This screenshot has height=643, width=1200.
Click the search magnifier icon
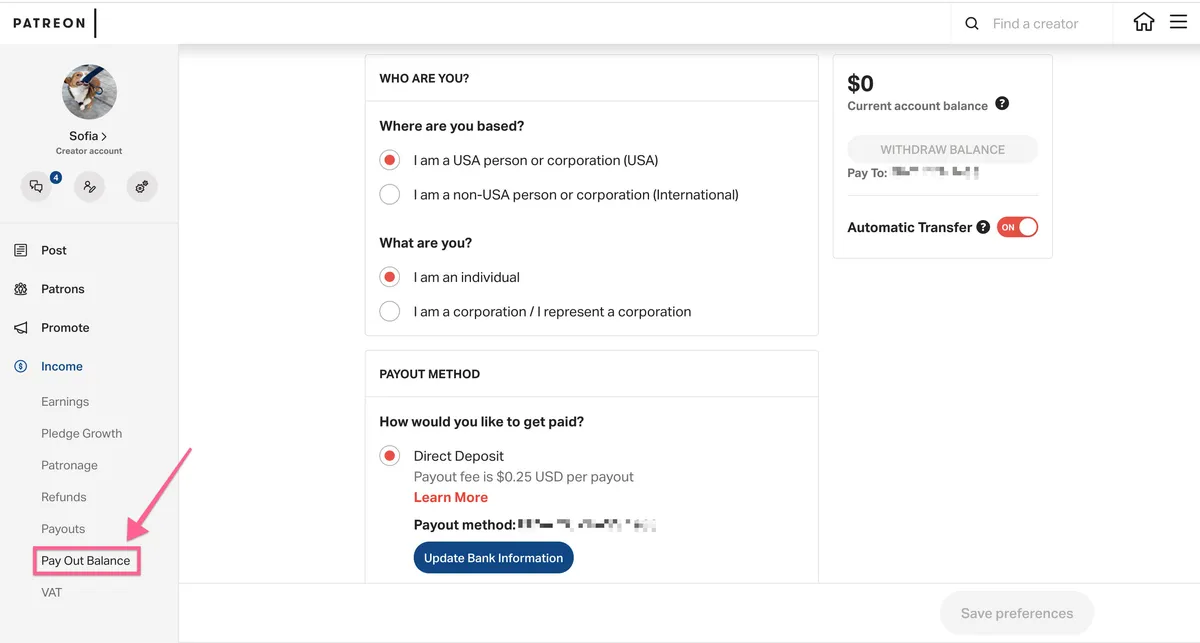tap(971, 23)
